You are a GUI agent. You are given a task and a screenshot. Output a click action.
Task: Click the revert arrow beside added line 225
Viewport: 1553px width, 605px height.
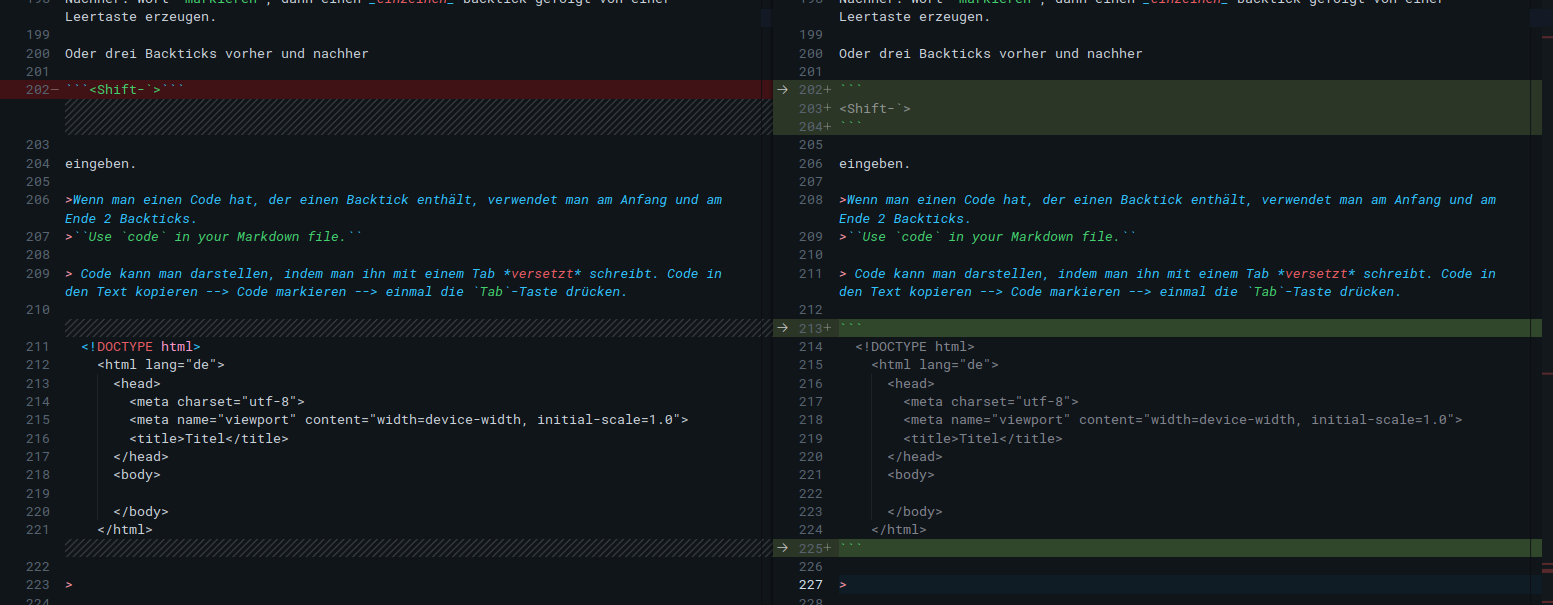(x=782, y=548)
